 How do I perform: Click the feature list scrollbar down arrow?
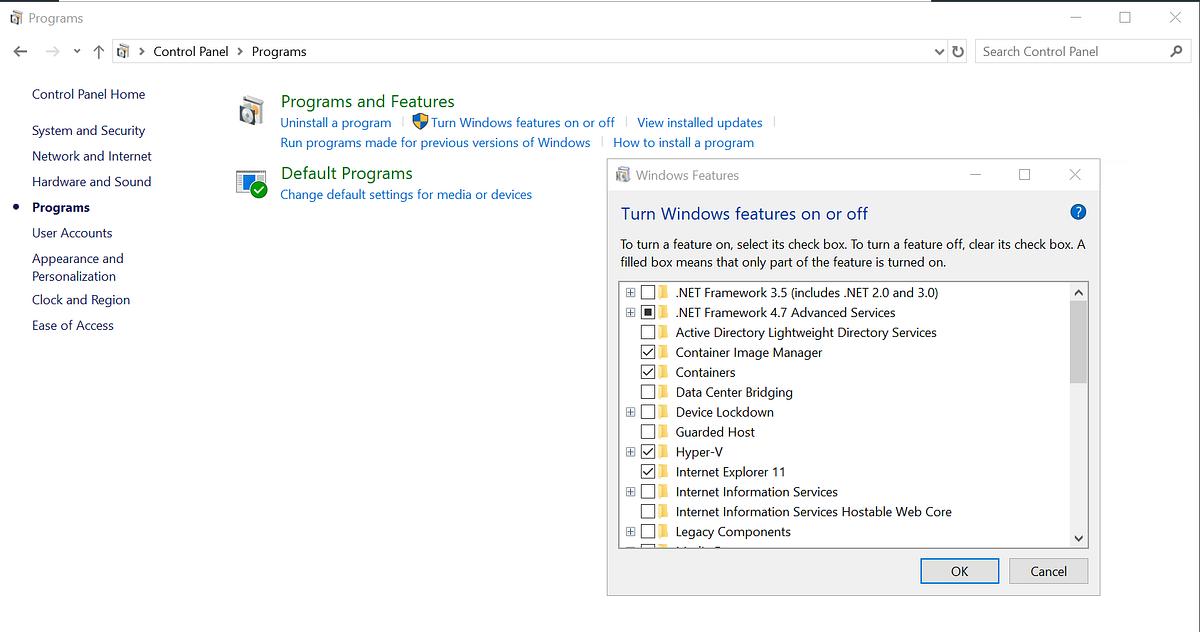pyautogui.click(x=1078, y=537)
